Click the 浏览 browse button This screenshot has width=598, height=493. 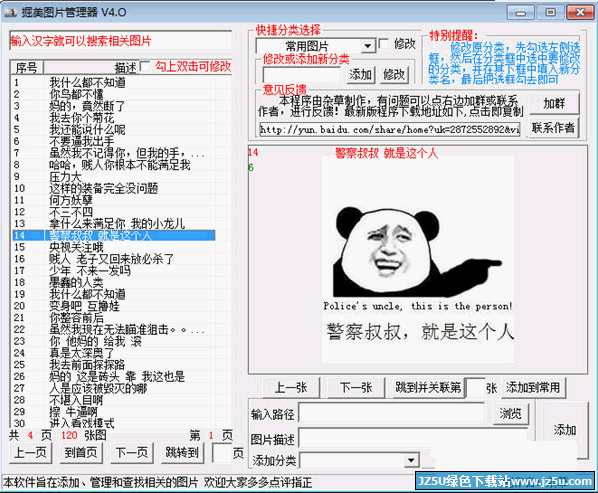(x=511, y=413)
